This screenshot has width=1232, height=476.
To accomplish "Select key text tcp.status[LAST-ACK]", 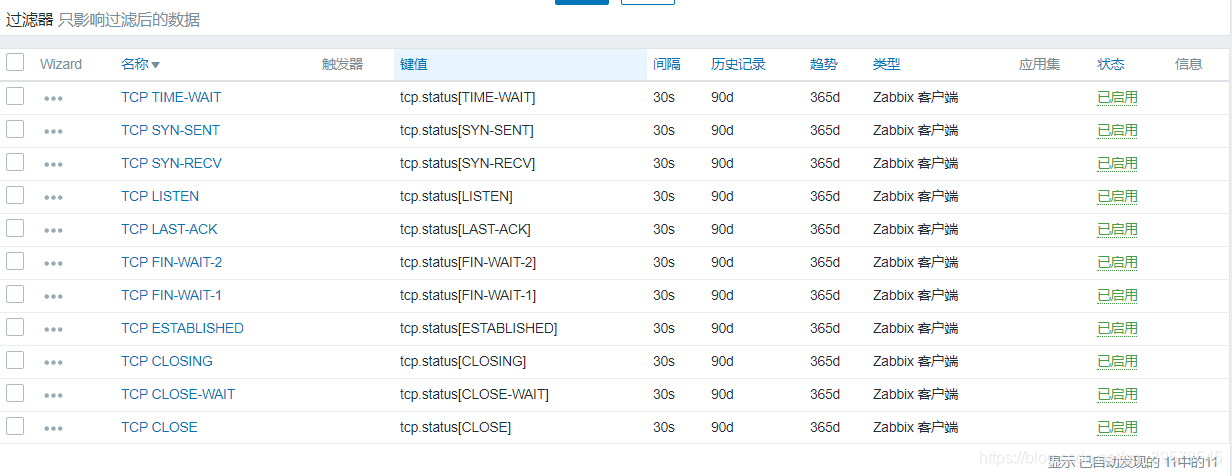I will 465,229.
